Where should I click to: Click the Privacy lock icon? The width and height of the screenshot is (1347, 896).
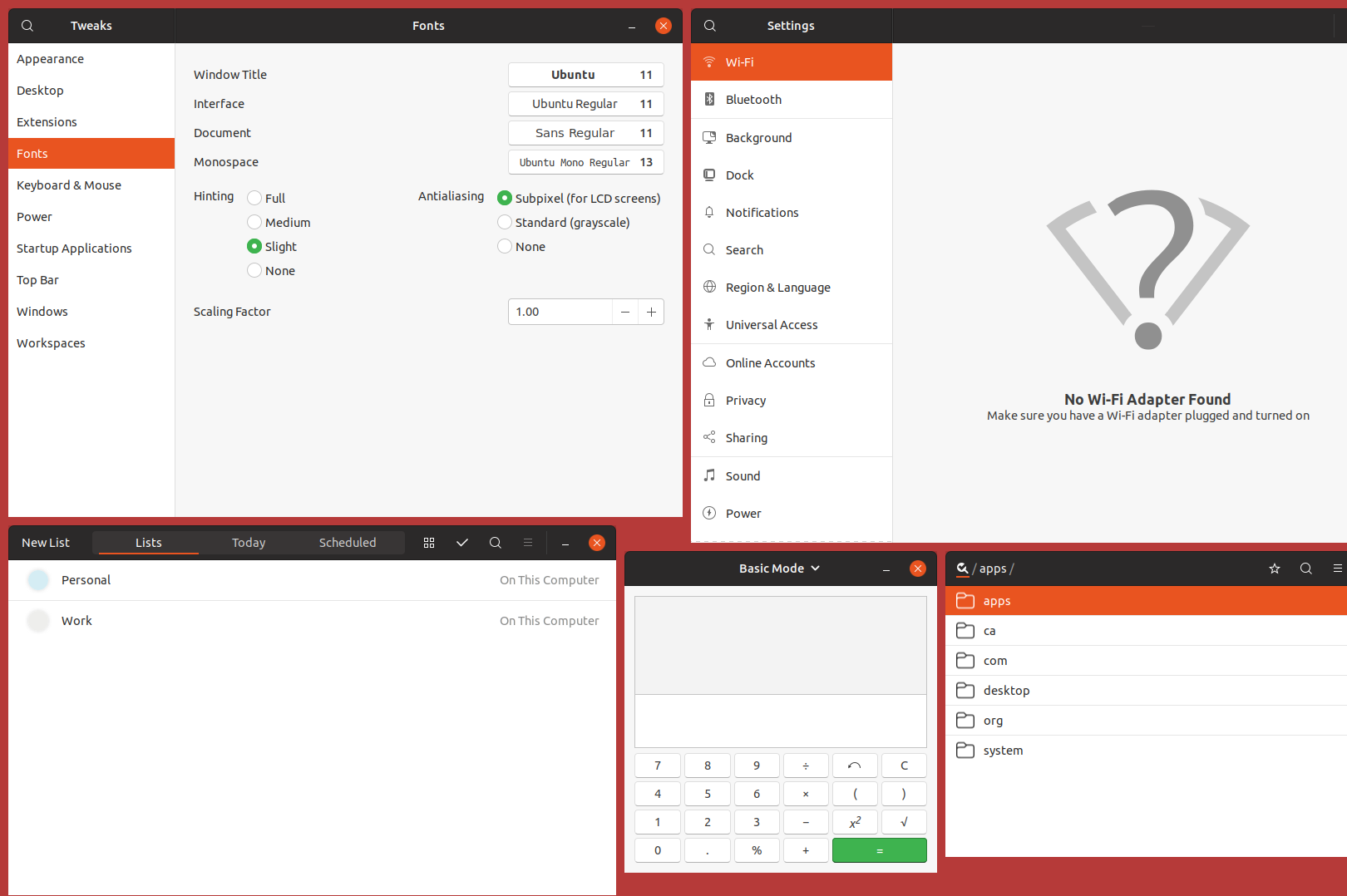(709, 400)
